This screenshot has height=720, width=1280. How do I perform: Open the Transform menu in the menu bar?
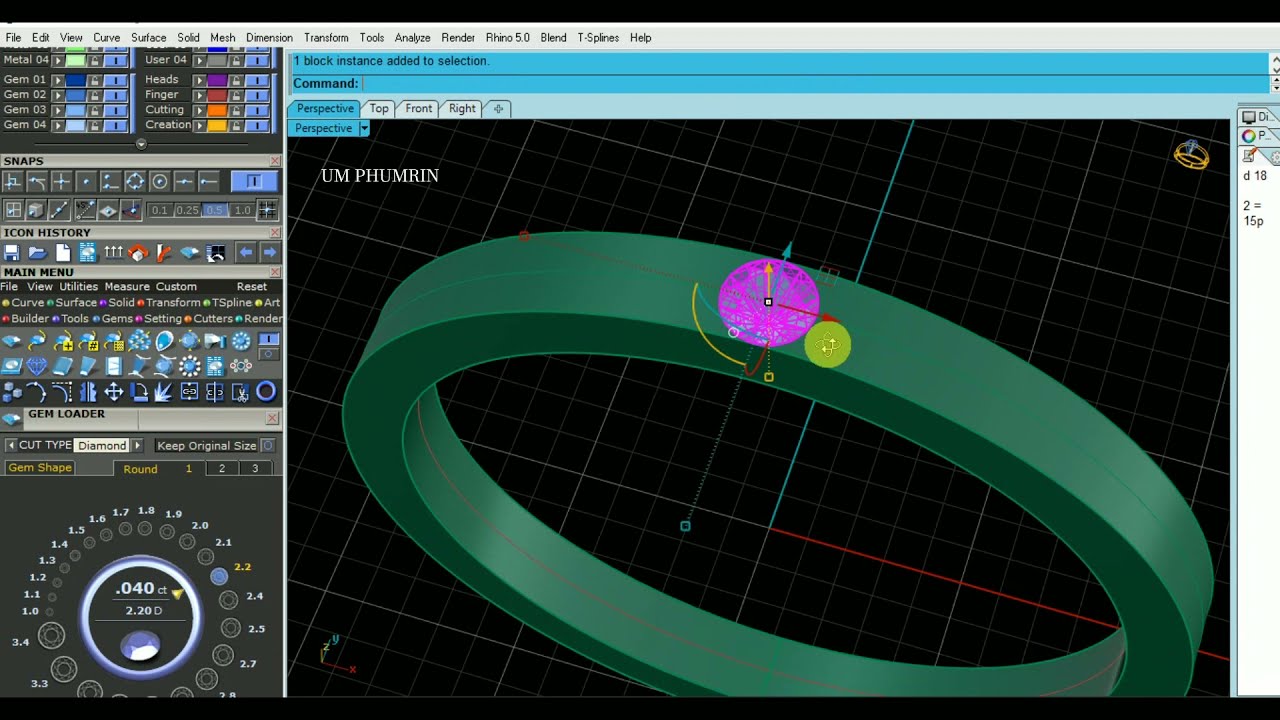point(326,37)
